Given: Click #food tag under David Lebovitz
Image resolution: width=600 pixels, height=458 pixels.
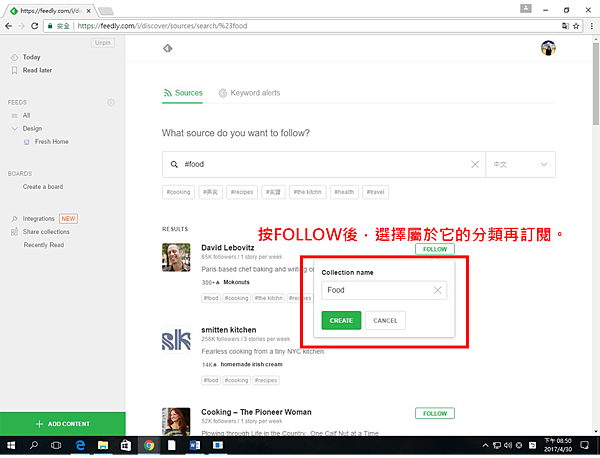Looking at the screenshot, I should click(211, 298).
